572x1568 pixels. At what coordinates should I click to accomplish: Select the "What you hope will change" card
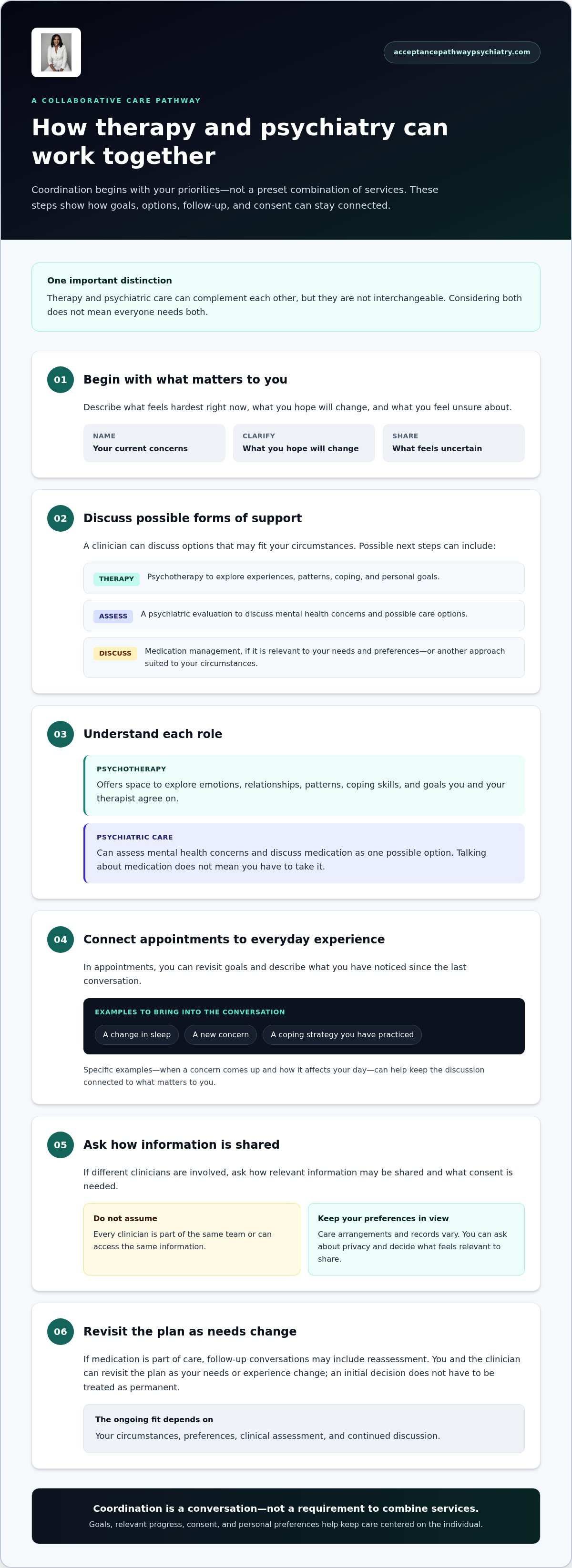(304, 443)
